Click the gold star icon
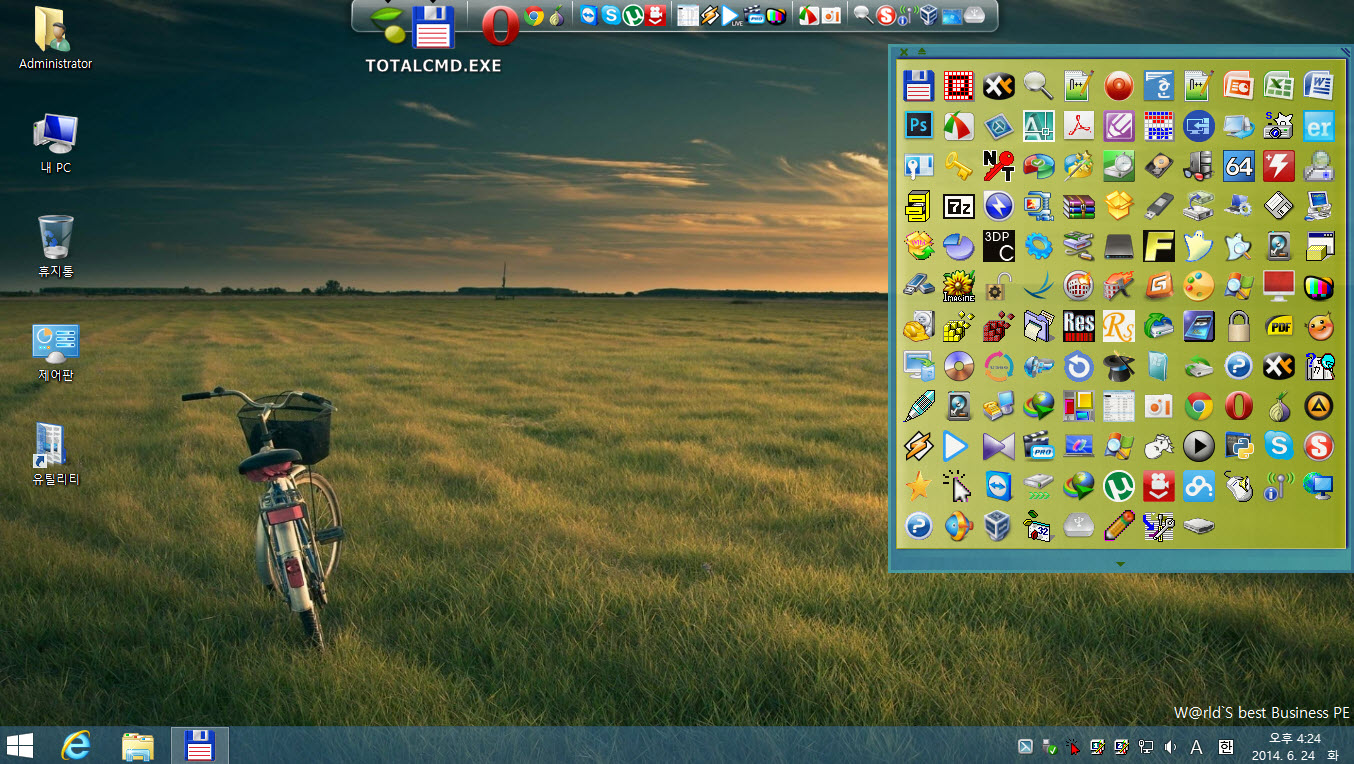1354x764 pixels. (918, 486)
